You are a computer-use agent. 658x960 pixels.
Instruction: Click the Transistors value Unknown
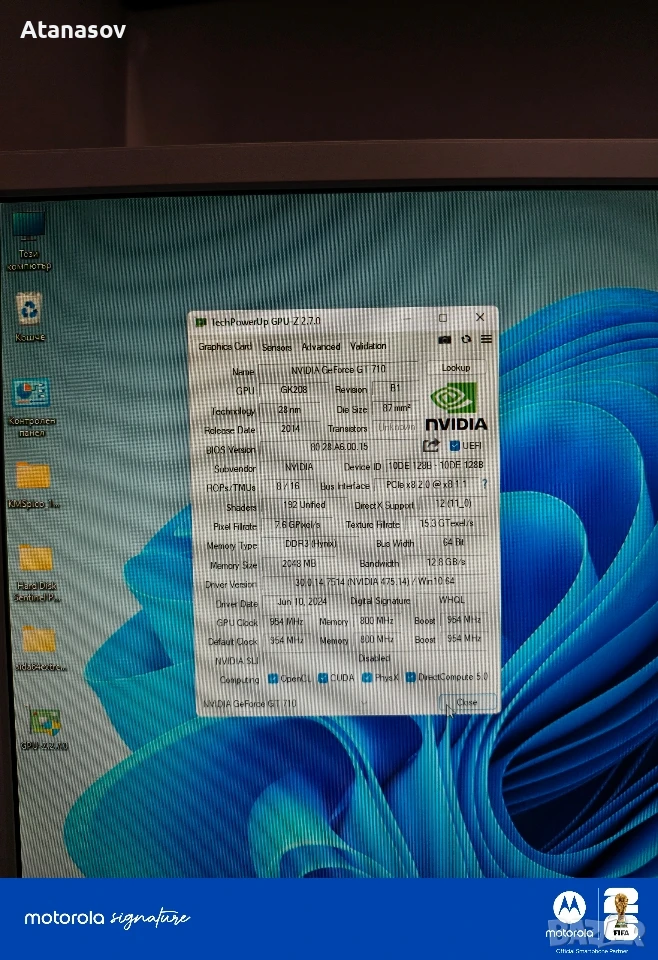point(395,427)
